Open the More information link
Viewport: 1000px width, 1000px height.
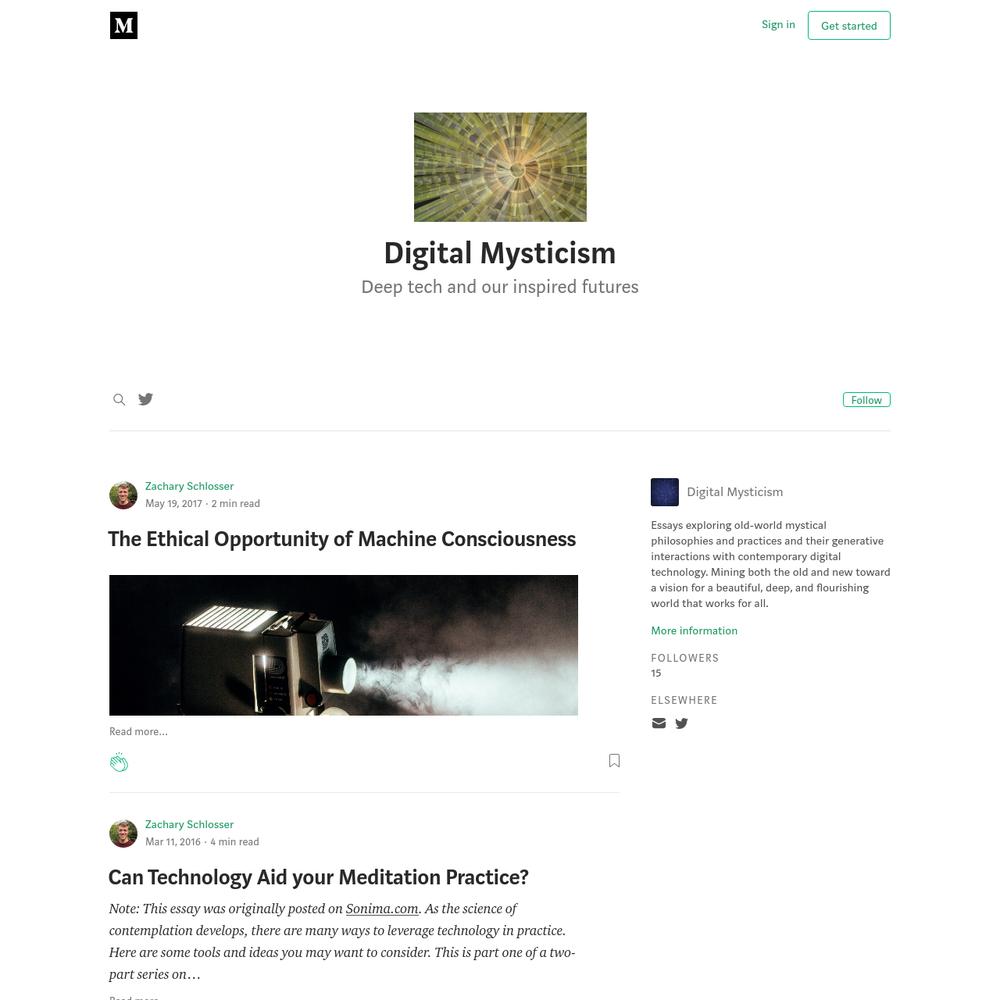(x=694, y=631)
